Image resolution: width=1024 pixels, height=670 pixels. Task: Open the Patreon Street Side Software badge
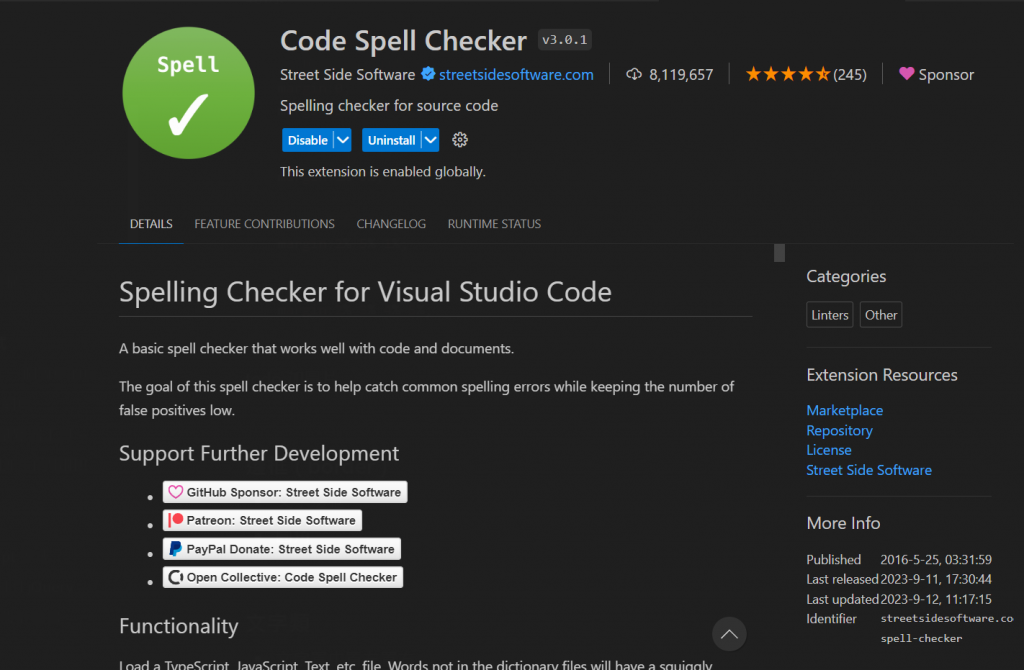tap(262, 520)
